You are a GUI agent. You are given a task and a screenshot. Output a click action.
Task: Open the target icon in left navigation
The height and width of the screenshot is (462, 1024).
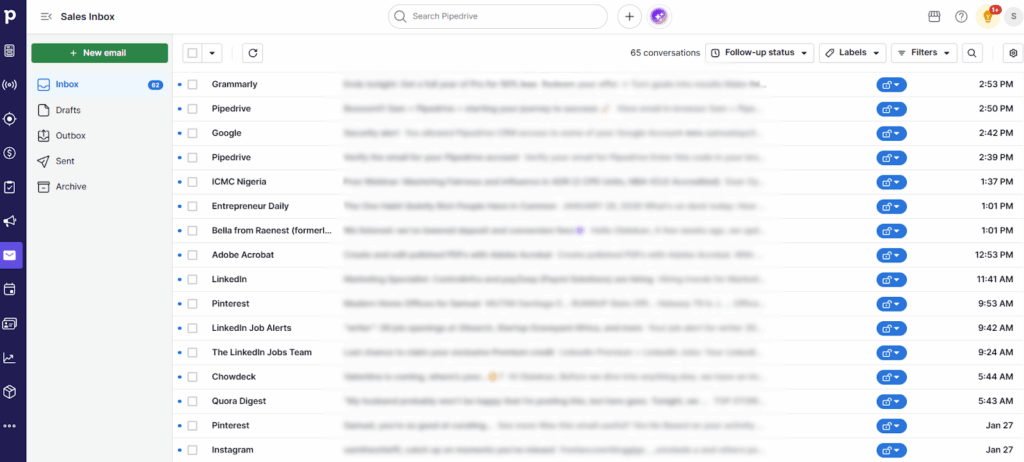point(10,119)
